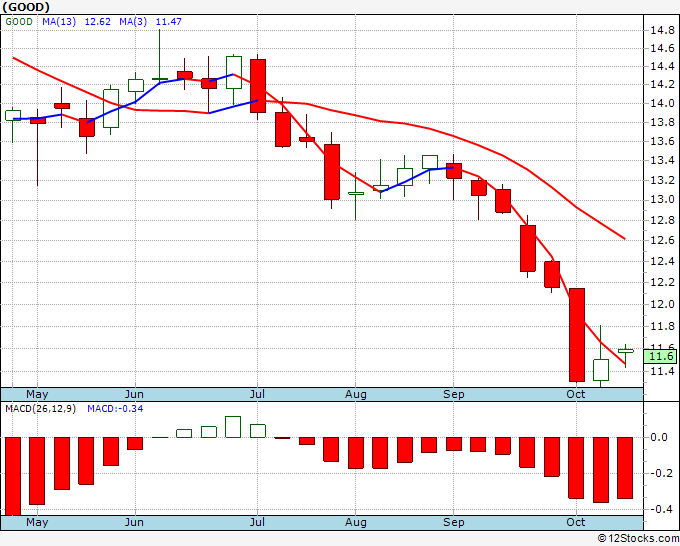Select the MA(3) legend label

133,22
